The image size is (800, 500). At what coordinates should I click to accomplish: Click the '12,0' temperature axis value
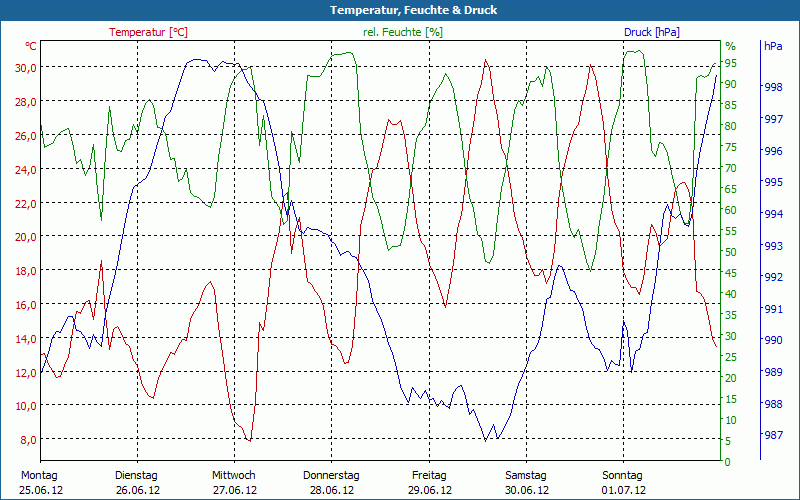click(26, 372)
